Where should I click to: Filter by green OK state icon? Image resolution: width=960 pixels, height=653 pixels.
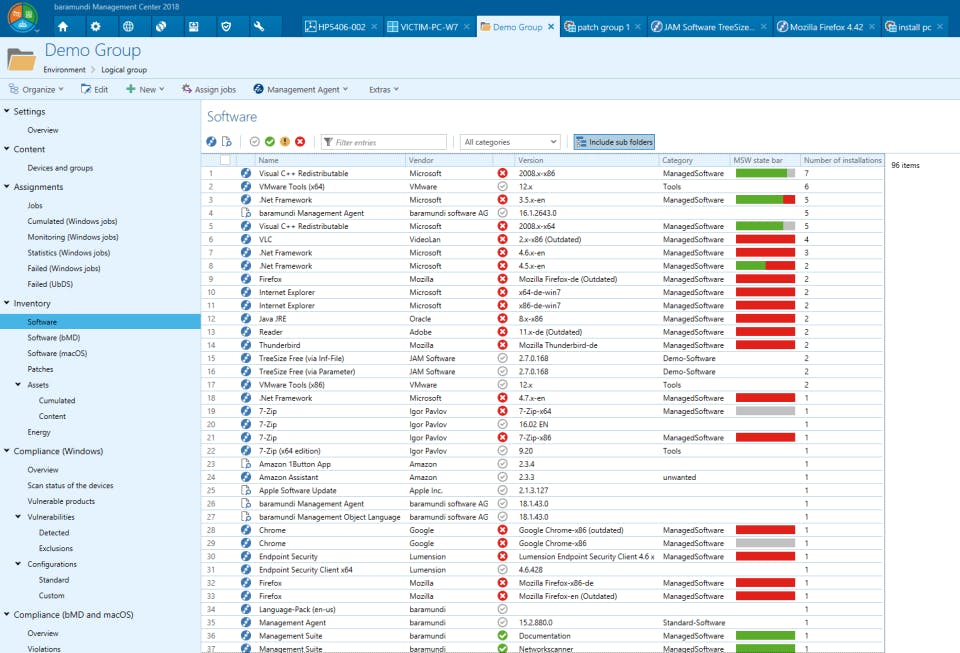[270, 142]
